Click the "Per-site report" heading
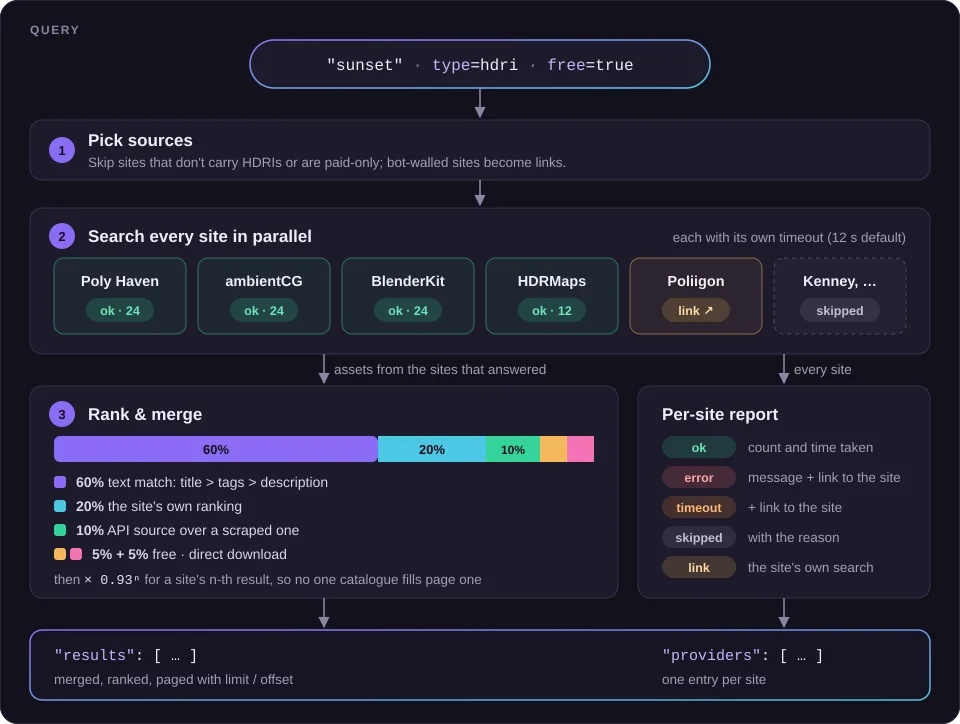Image resolution: width=960 pixels, height=724 pixels. click(720, 414)
